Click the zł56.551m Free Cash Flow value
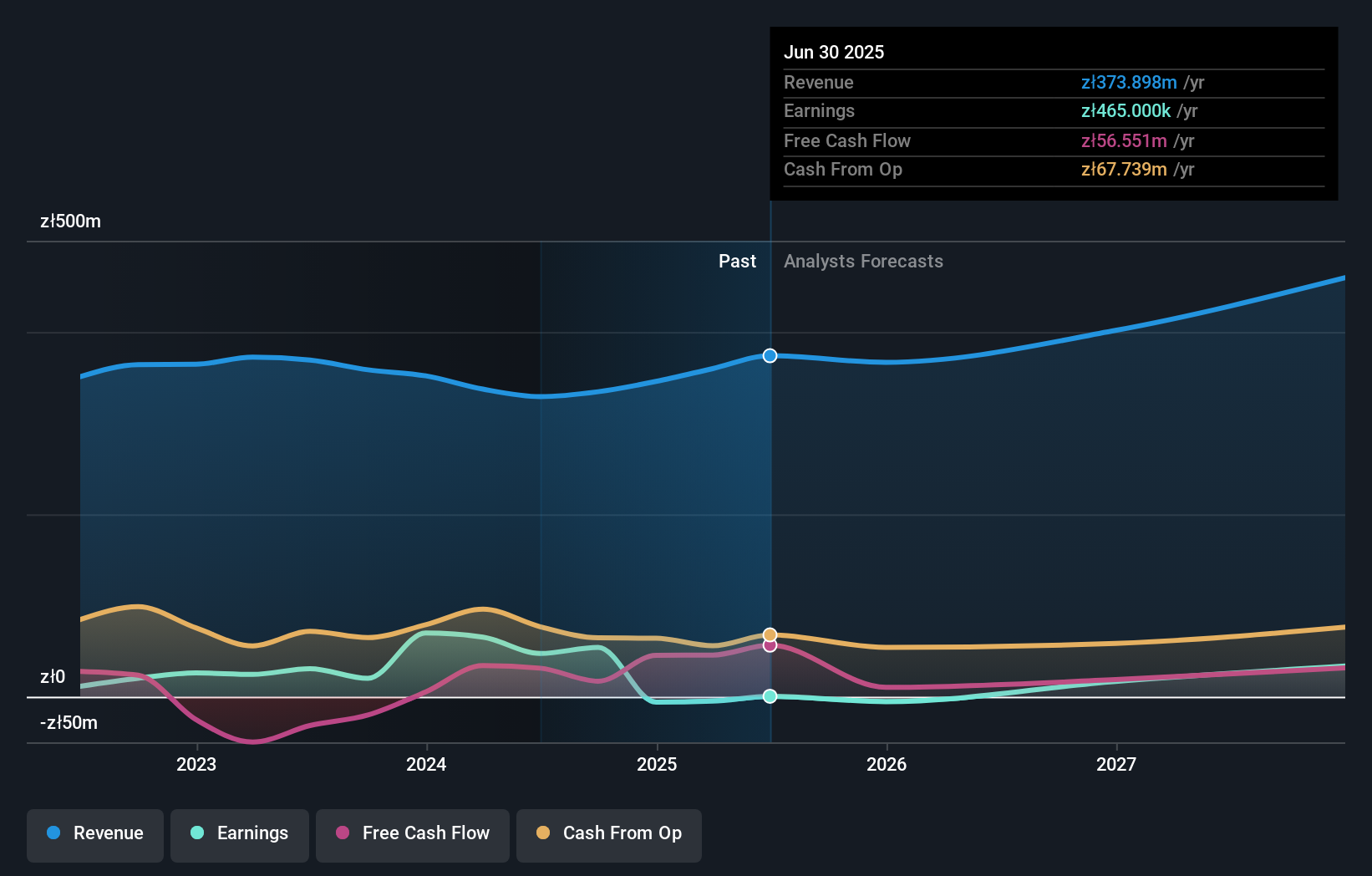The height and width of the screenshot is (876, 1372). pyautogui.click(x=1124, y=140)
